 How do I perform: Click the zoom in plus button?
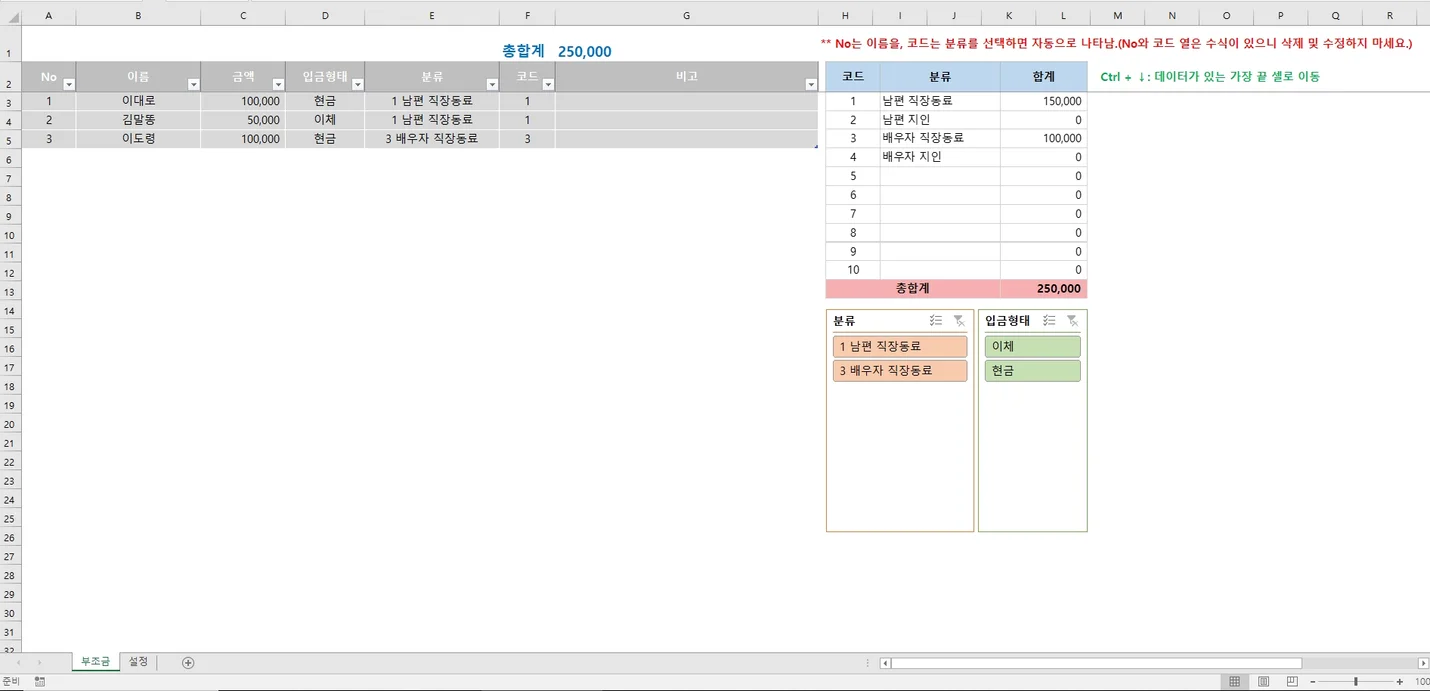tap(1399, 681)
